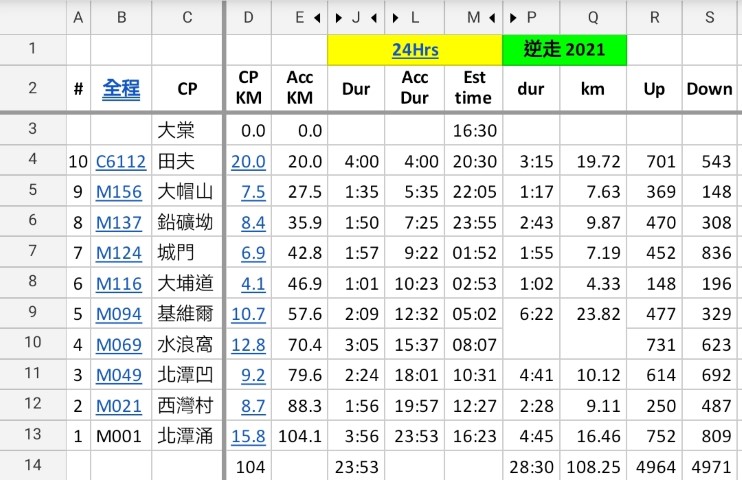The width and height of the screenshot is (742, 480).
Task: Select column S header
Action: [x=710, y=18]
